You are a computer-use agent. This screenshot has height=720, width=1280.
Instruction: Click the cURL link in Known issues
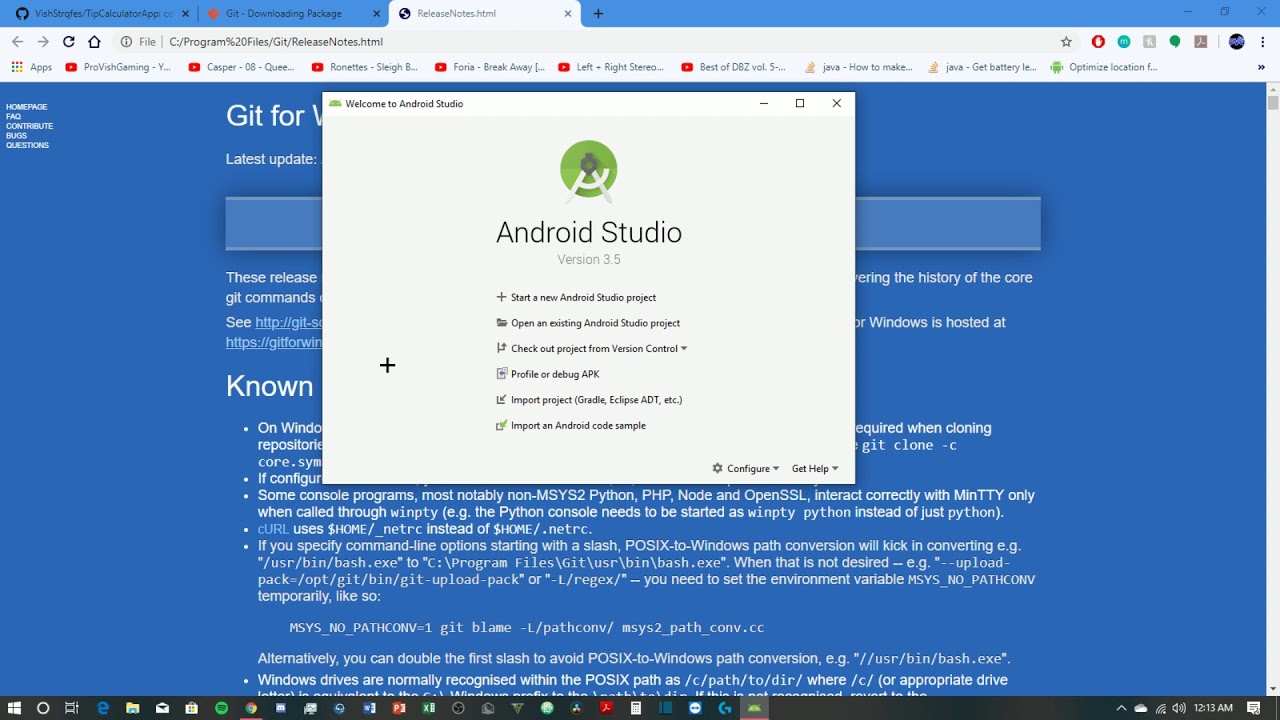pyautogui.click(x=274, y=529)
